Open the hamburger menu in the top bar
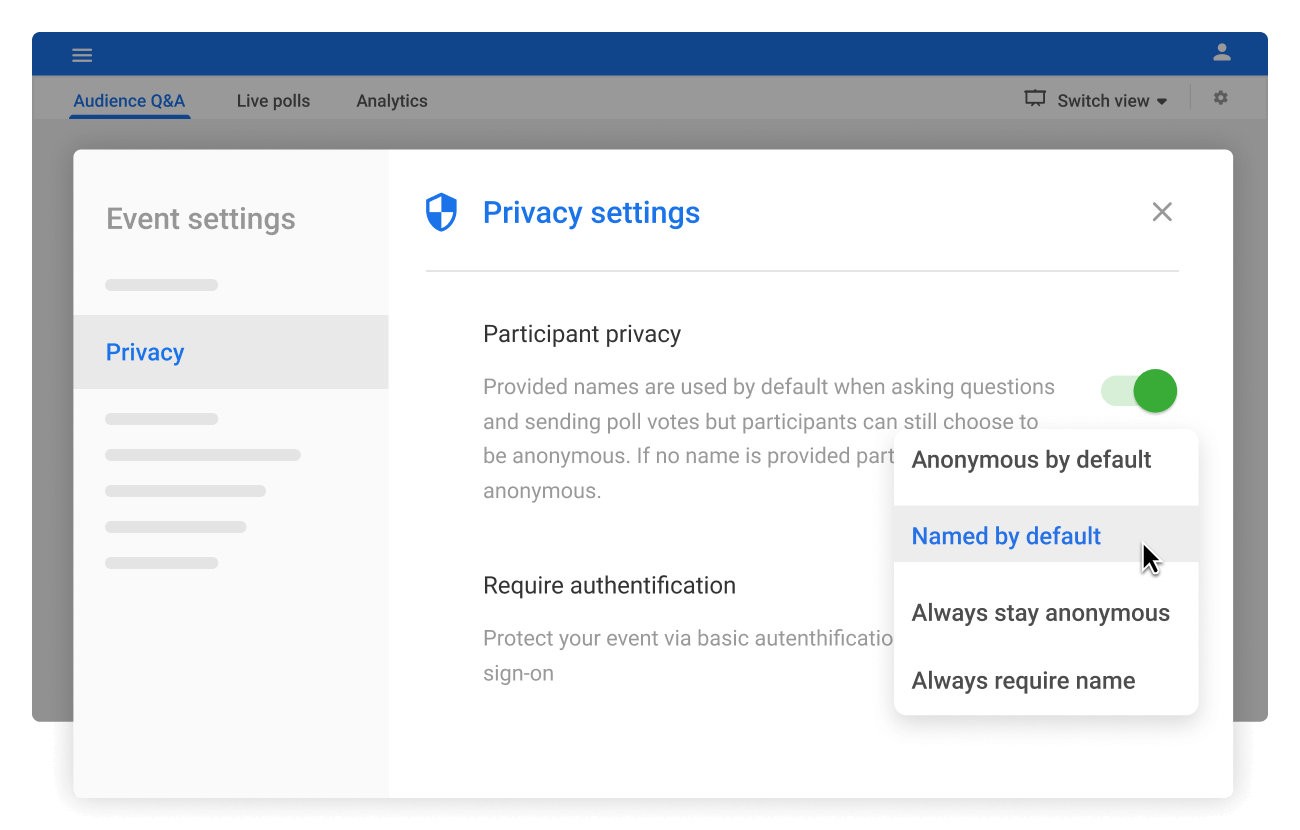The width and height of the screenshot is (1300, 830). [82, 55]
